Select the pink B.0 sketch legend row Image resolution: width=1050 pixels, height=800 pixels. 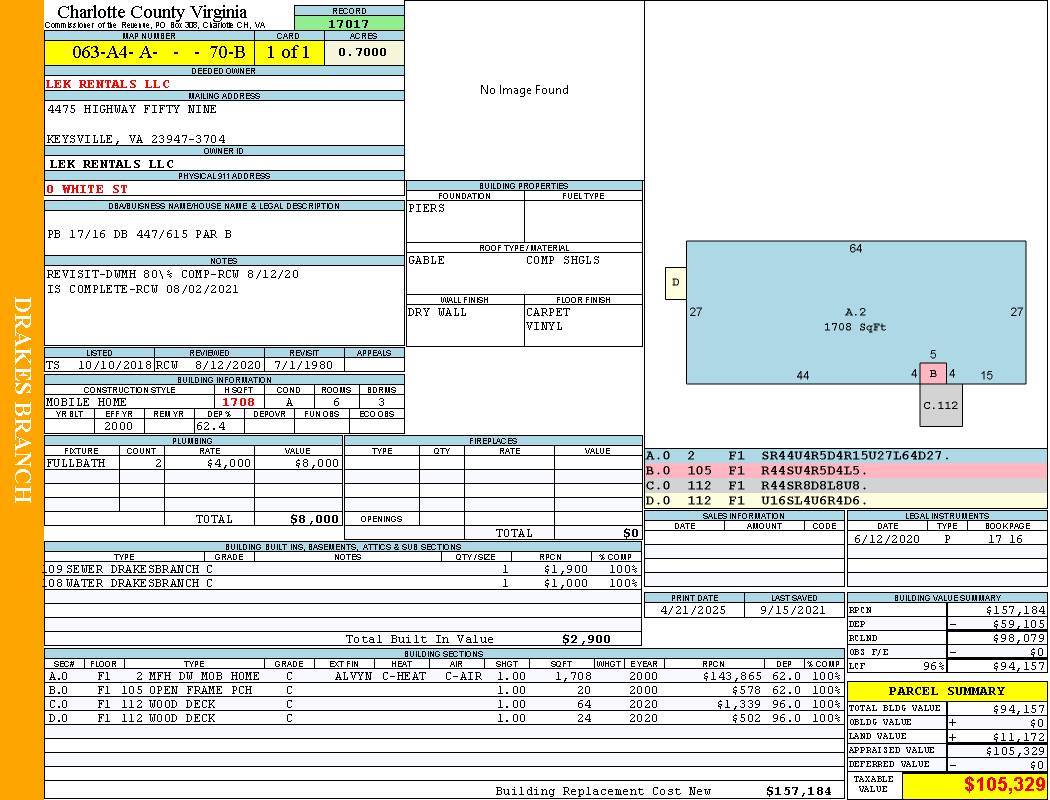point(845,470)
